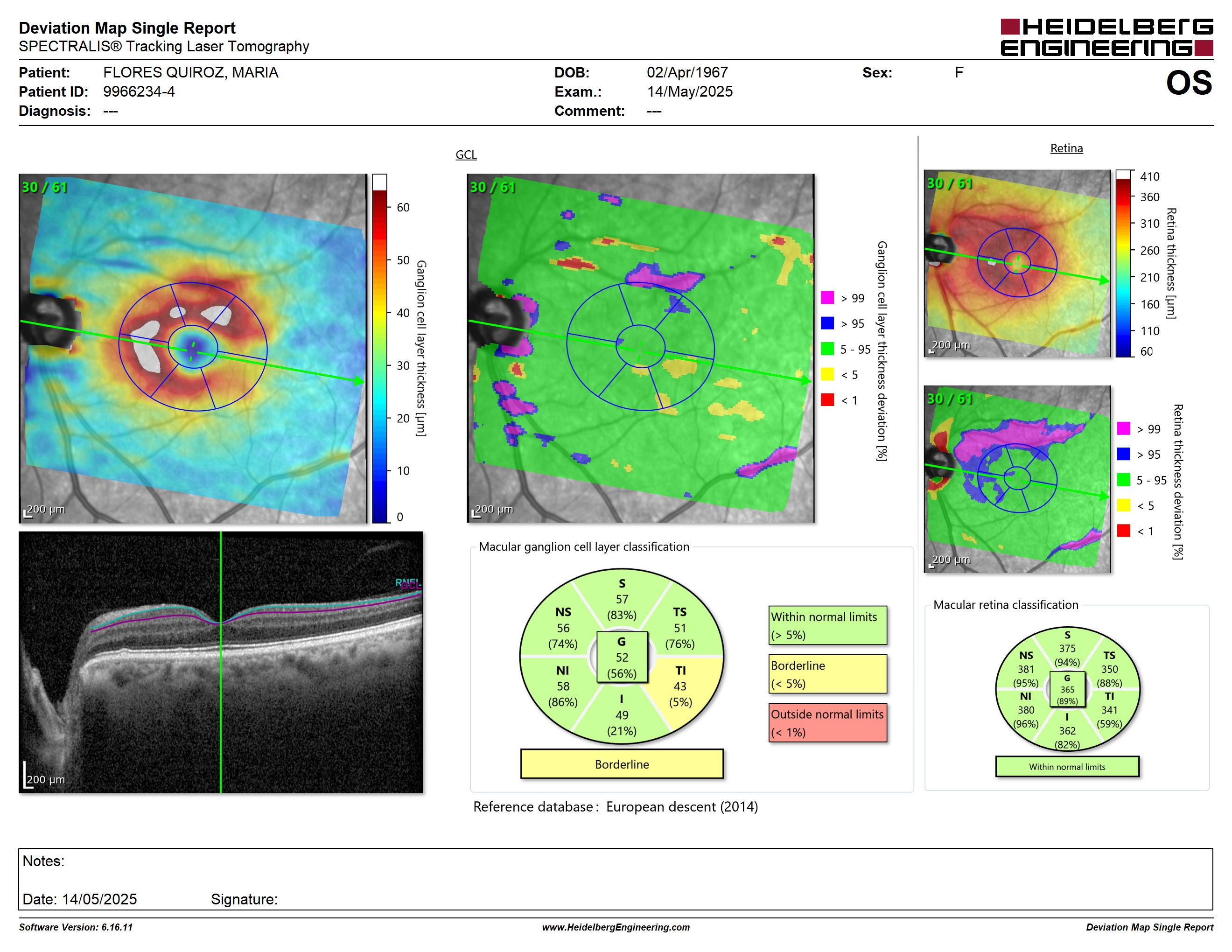Open the GCL deviation map image

tap(641, 348)
